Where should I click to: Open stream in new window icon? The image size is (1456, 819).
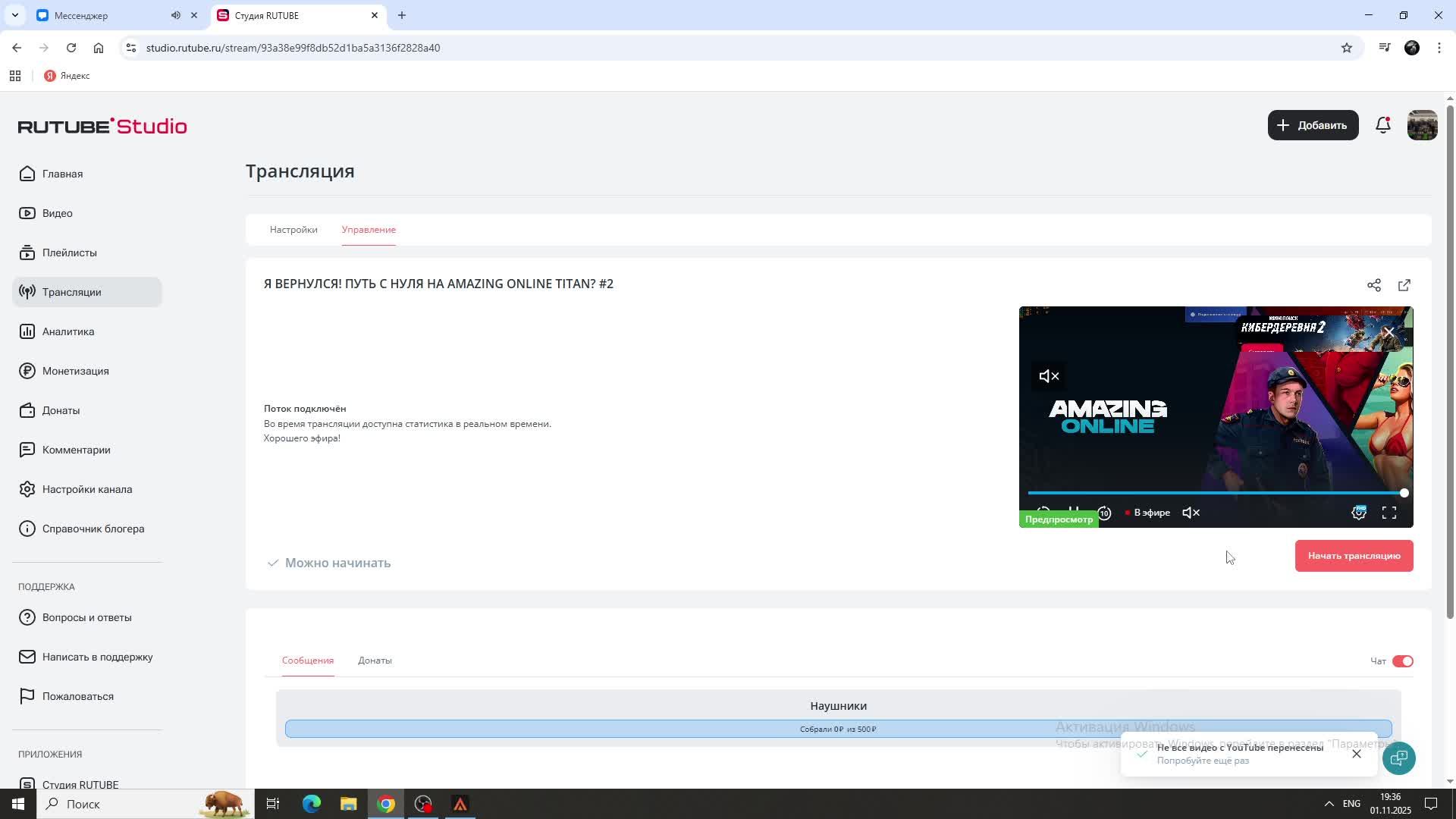[1404, 285]
